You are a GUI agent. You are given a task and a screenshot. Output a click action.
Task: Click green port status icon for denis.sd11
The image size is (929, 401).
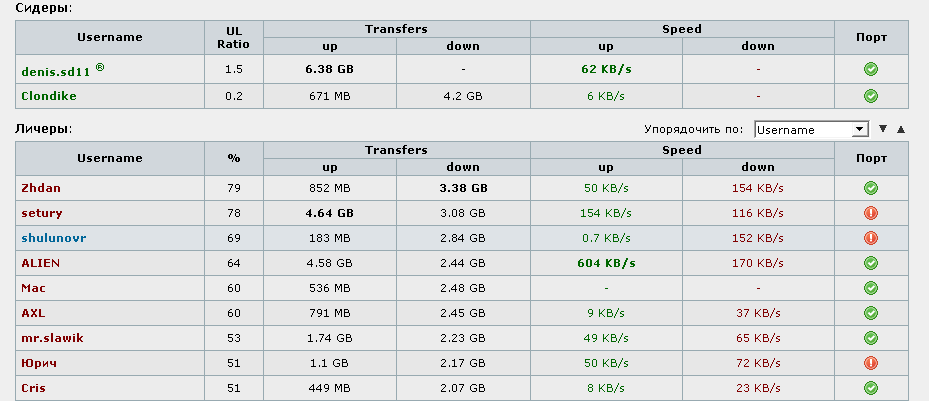(870, 70)
